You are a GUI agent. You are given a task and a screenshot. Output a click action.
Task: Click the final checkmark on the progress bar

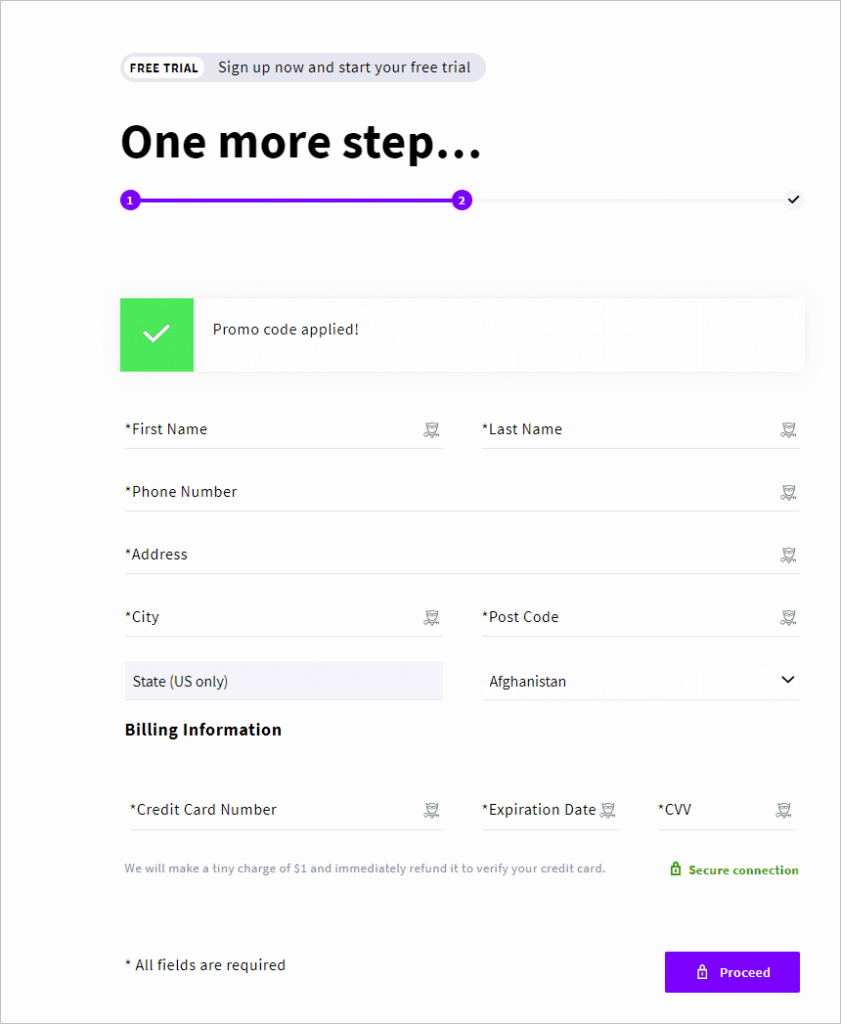tap(794, 199)
